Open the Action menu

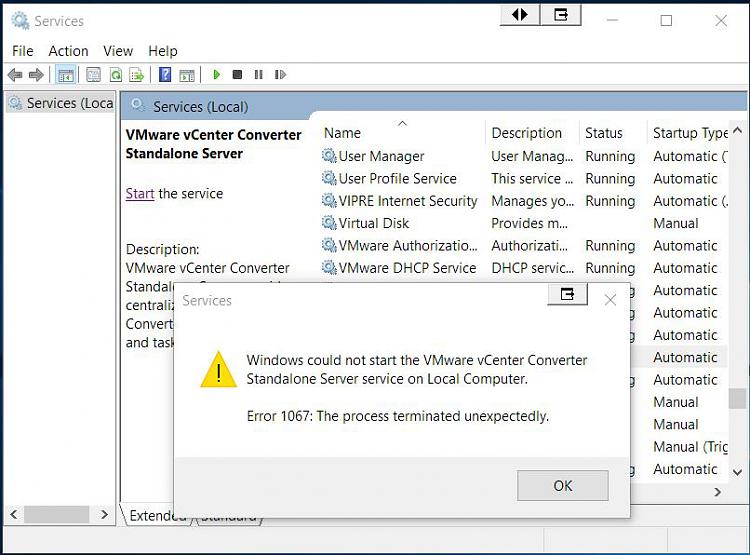pyautogui.click(x=68, y=51)
